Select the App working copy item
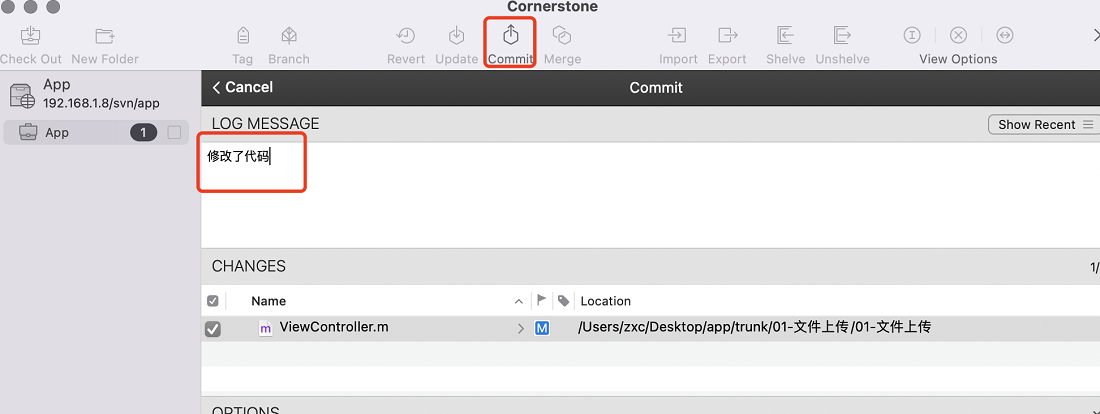This screenshot has width=1100, height=414. 96,132
